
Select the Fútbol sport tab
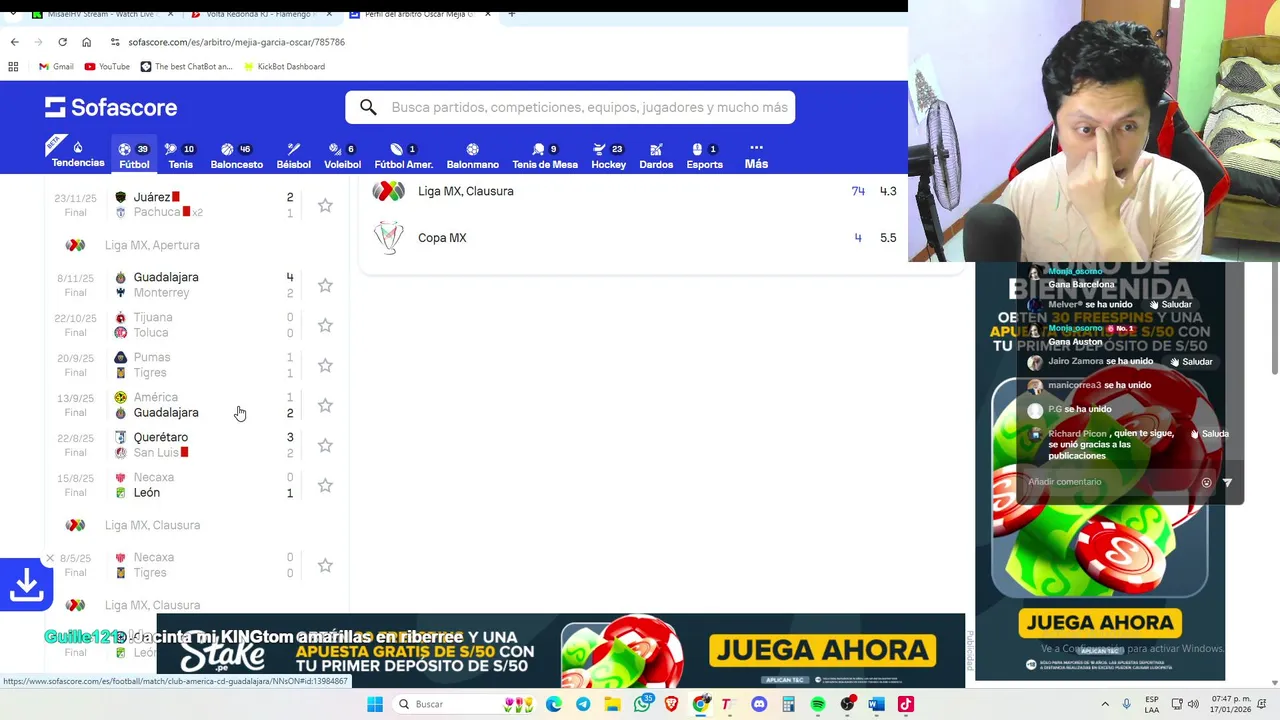click(x=134, y=155)
